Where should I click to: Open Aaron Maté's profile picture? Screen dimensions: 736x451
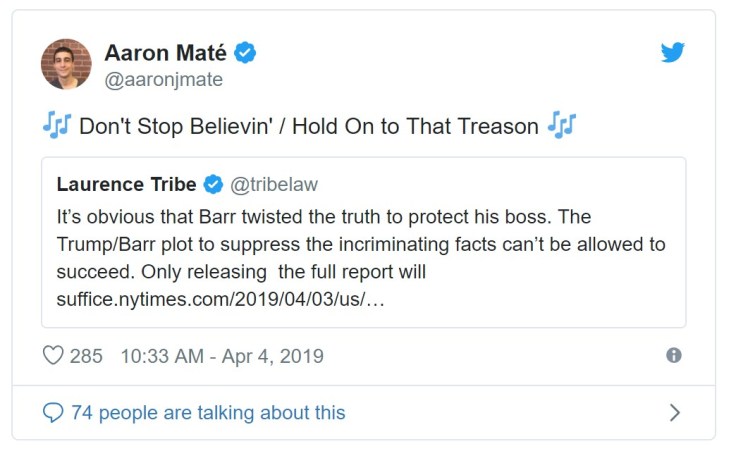coord(66,64)
